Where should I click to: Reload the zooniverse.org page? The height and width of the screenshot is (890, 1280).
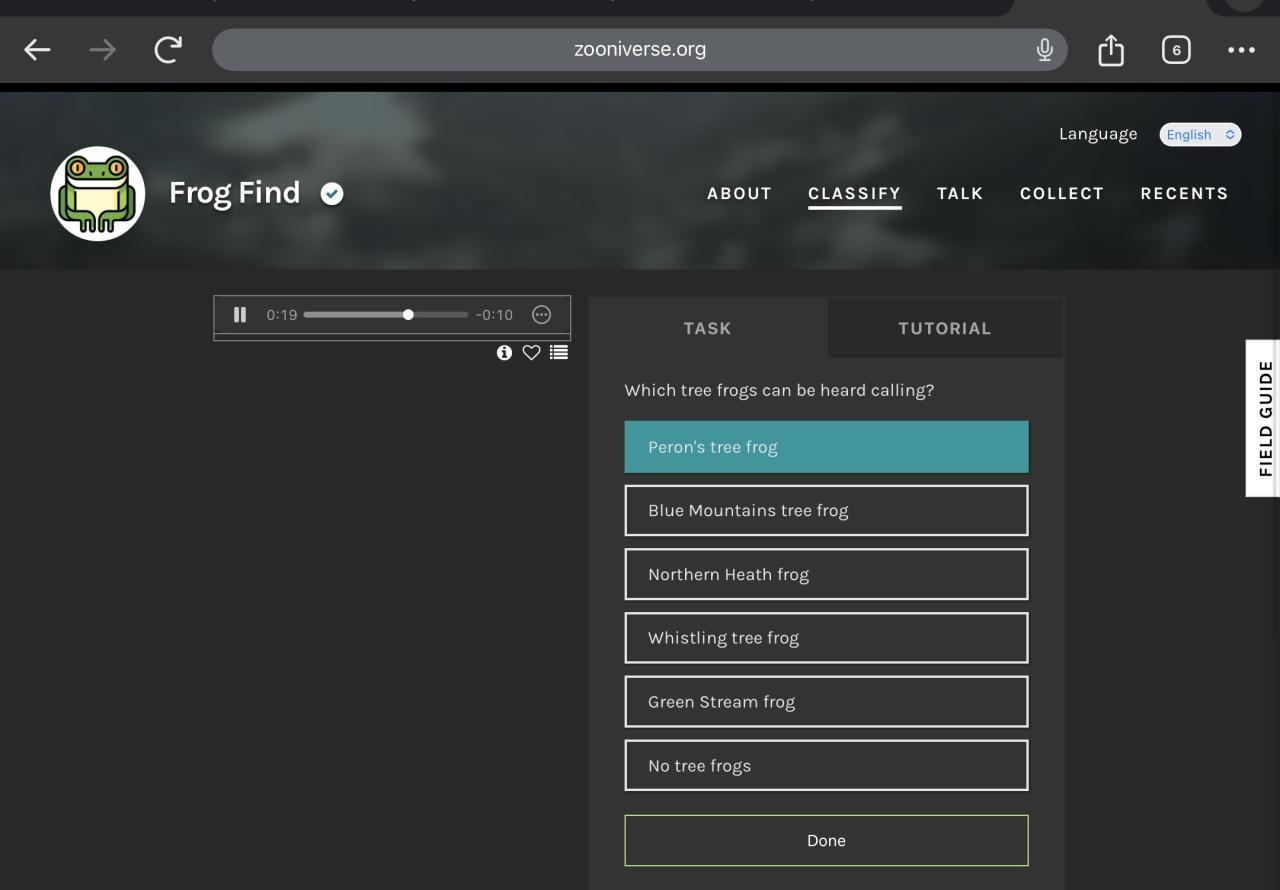click(168, 49)
